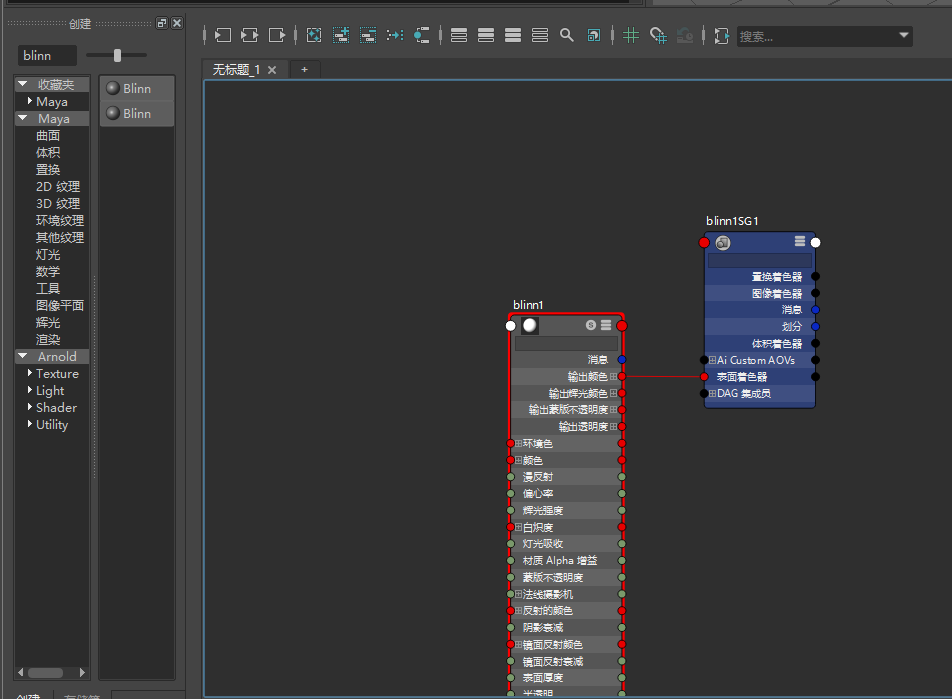The image size is (952, 699).
Task: Click the blinn1 material swatch icon
Action: 529,326
